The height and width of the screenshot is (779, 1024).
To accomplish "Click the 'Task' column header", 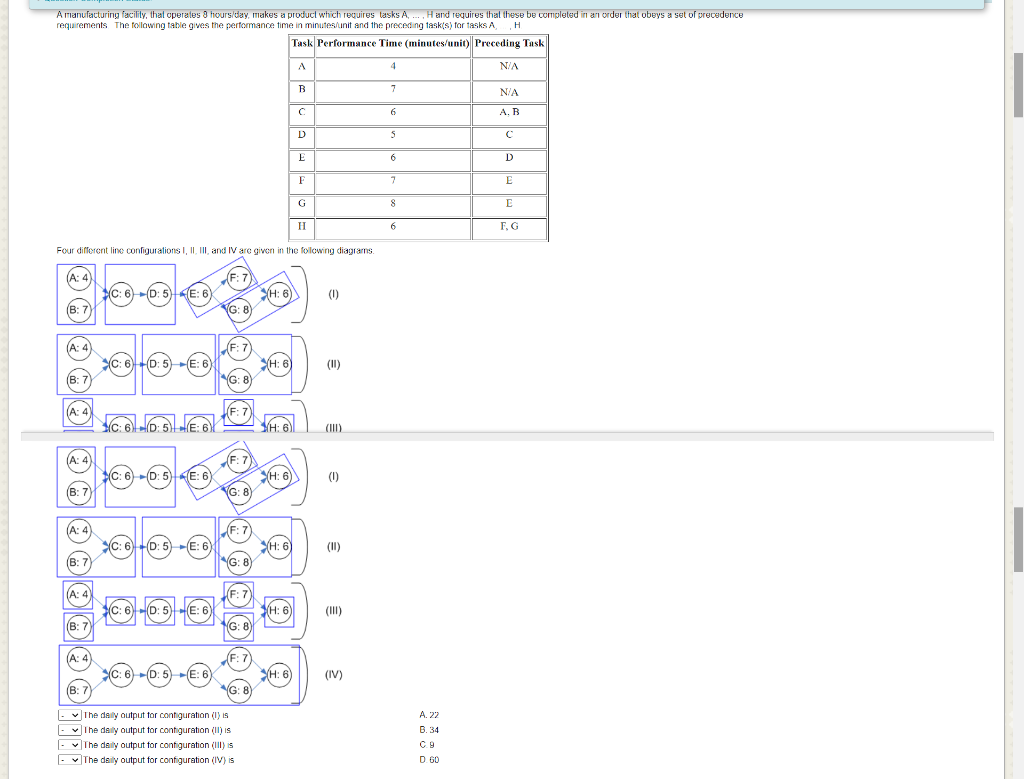I will click(302, 44).
